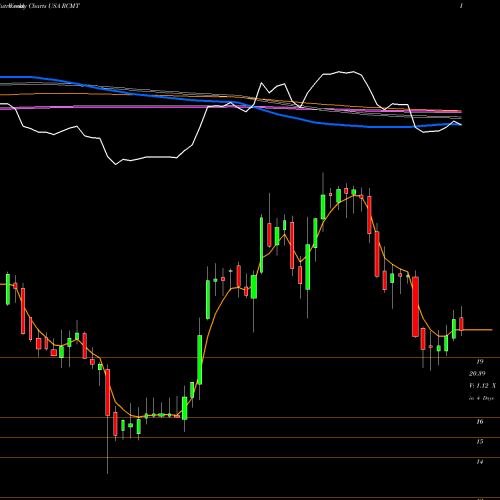Image resolution: width=500 pixels, height=500 pixels.
Task: Click the '19' price axis label
Action: coord(480,362)
